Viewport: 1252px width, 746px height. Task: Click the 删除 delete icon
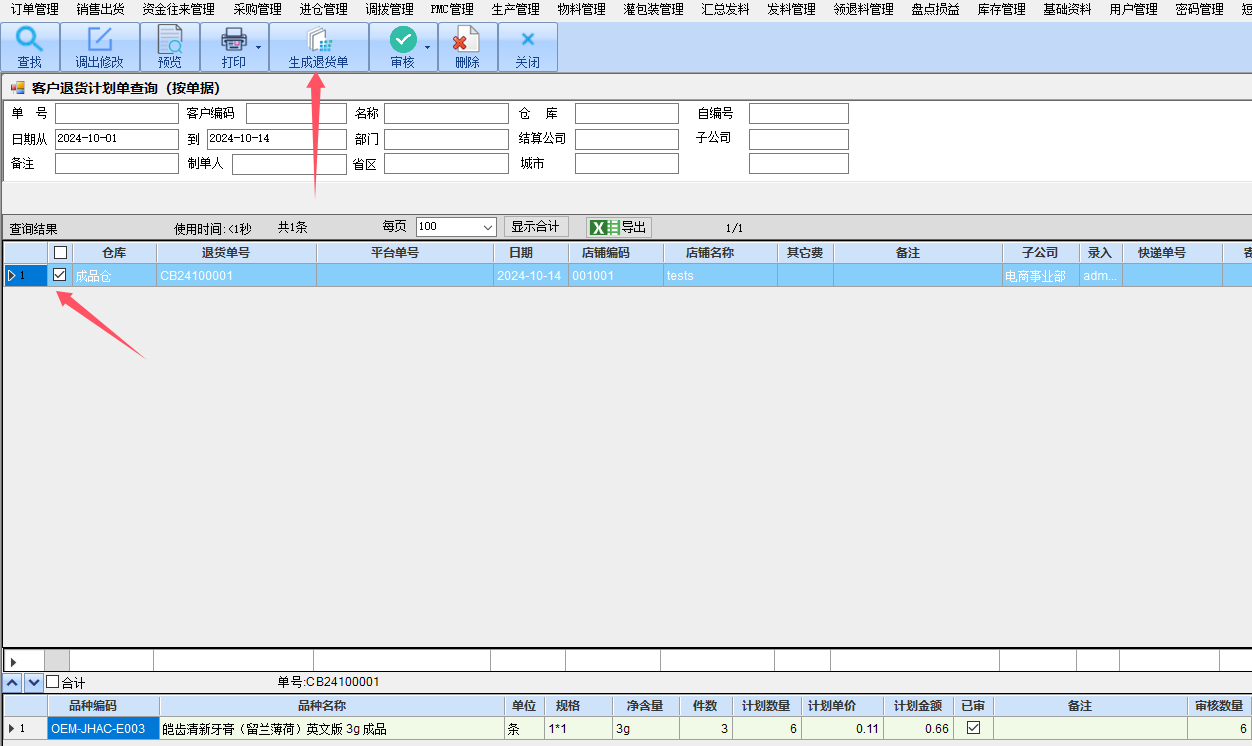(466, 40)
